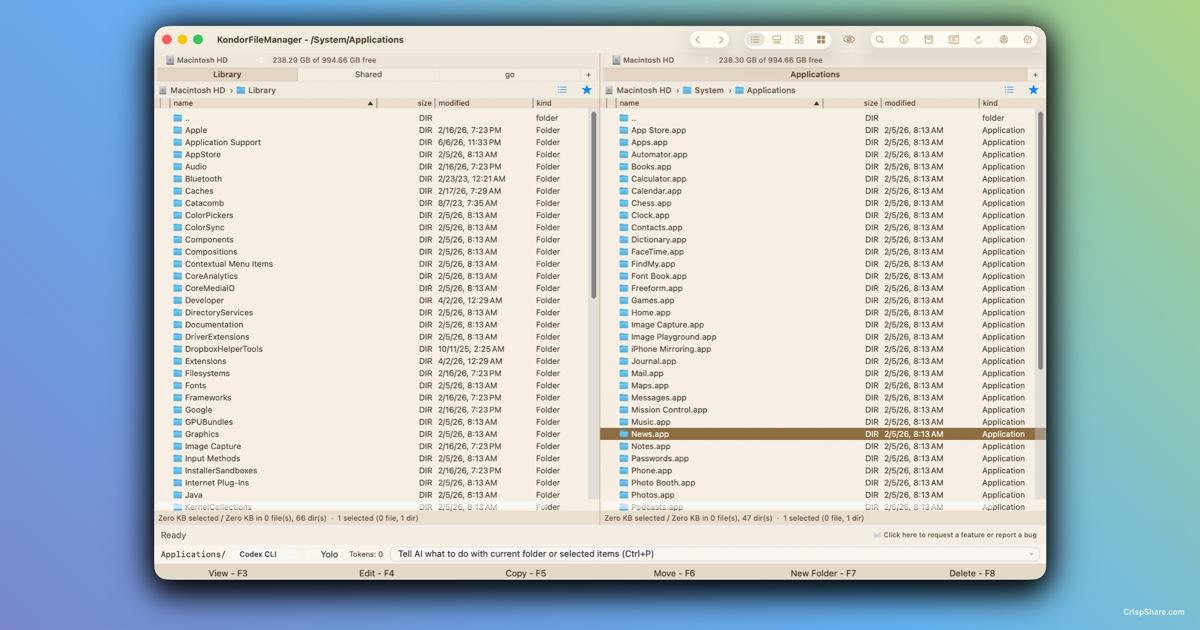Go back with the toolbar back arrow

698,40
